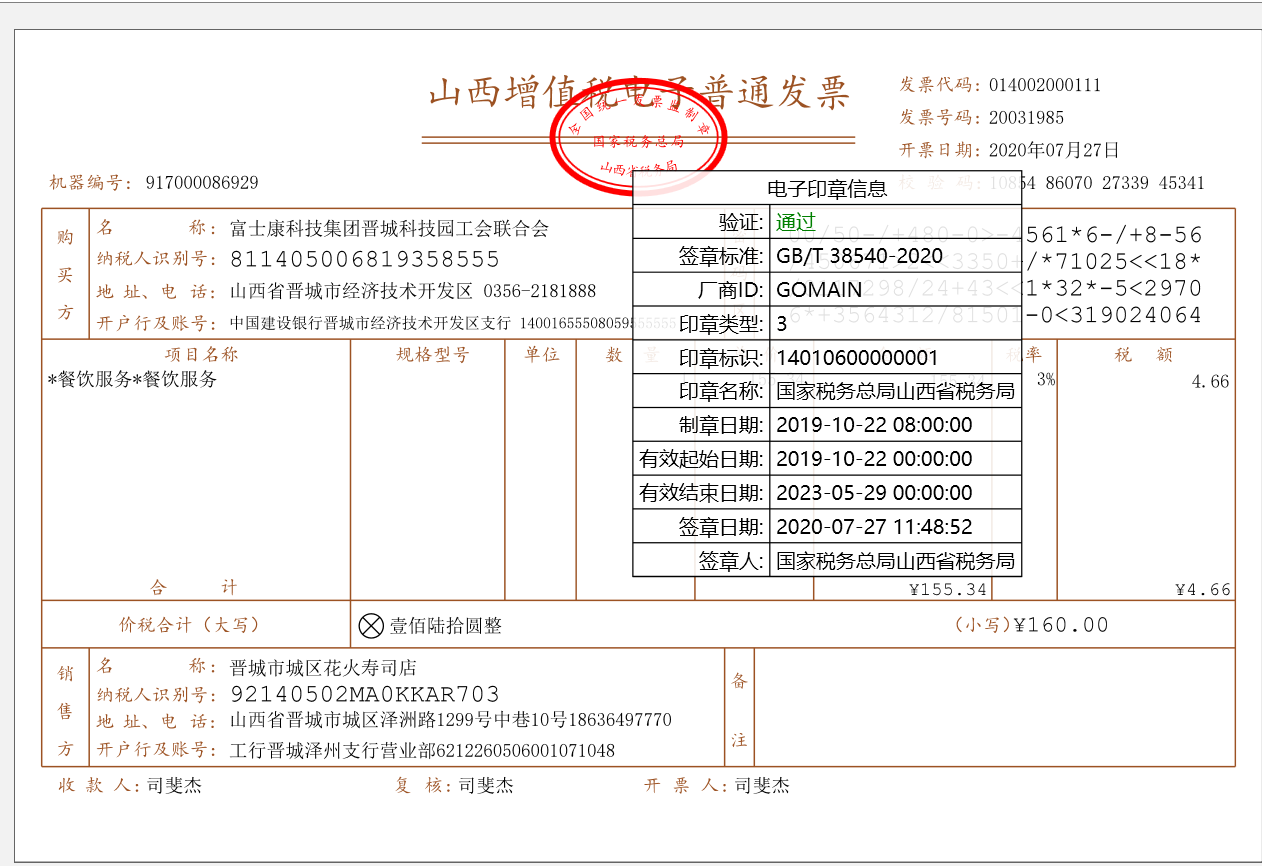
Task: Click the 验证 label in the popup
Action: click(x=741, y=222)
